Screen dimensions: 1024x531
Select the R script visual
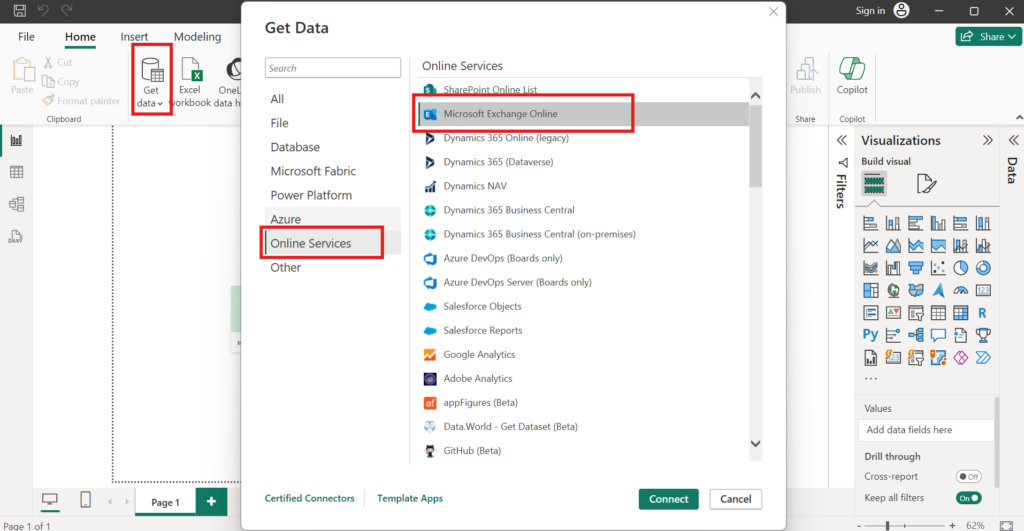pyautogui.click(x=983, y=313)
